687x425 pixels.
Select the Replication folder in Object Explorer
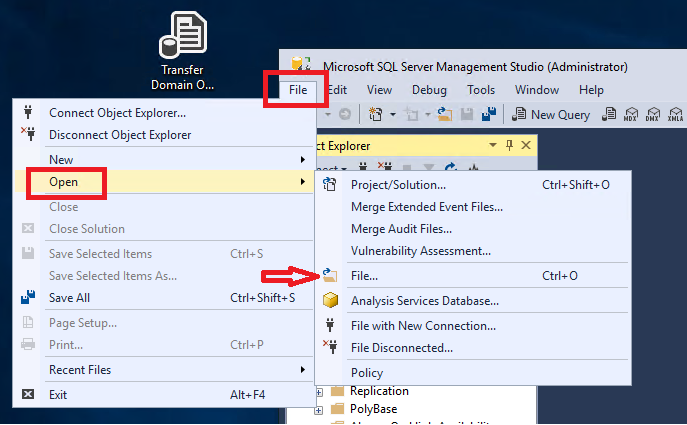[x=379, y=391]
